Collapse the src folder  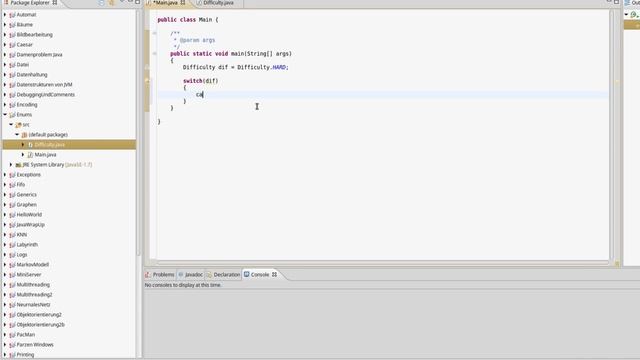(11, 124)
